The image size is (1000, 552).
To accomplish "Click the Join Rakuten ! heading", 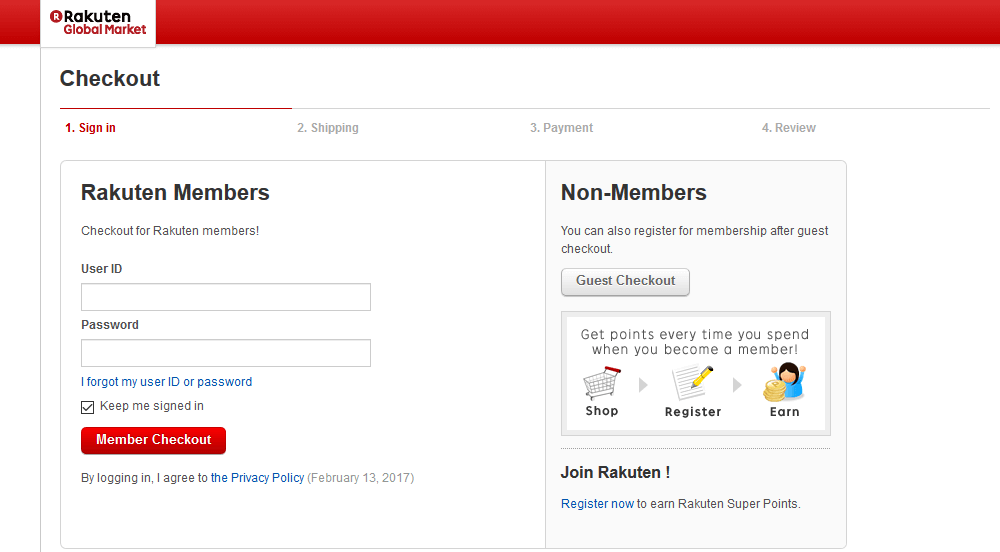I will (615, 472).
